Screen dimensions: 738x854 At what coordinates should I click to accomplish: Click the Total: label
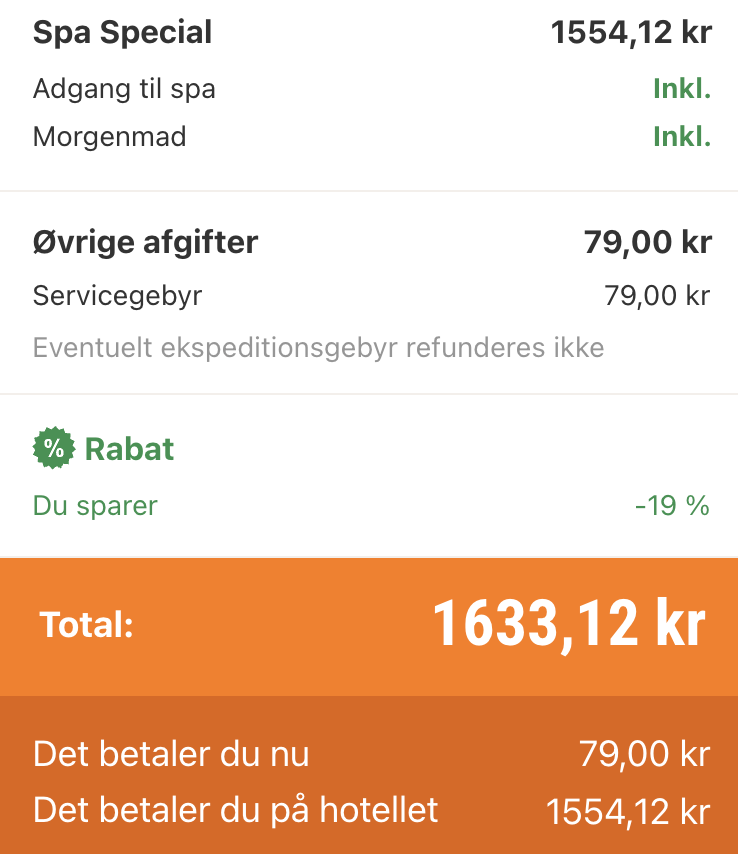tap(86, 626)
